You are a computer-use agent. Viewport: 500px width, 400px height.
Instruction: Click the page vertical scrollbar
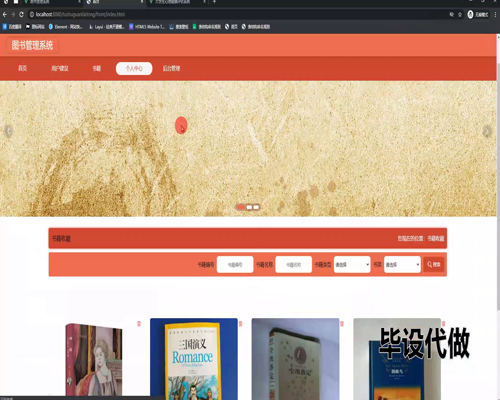tap(498, 187)
